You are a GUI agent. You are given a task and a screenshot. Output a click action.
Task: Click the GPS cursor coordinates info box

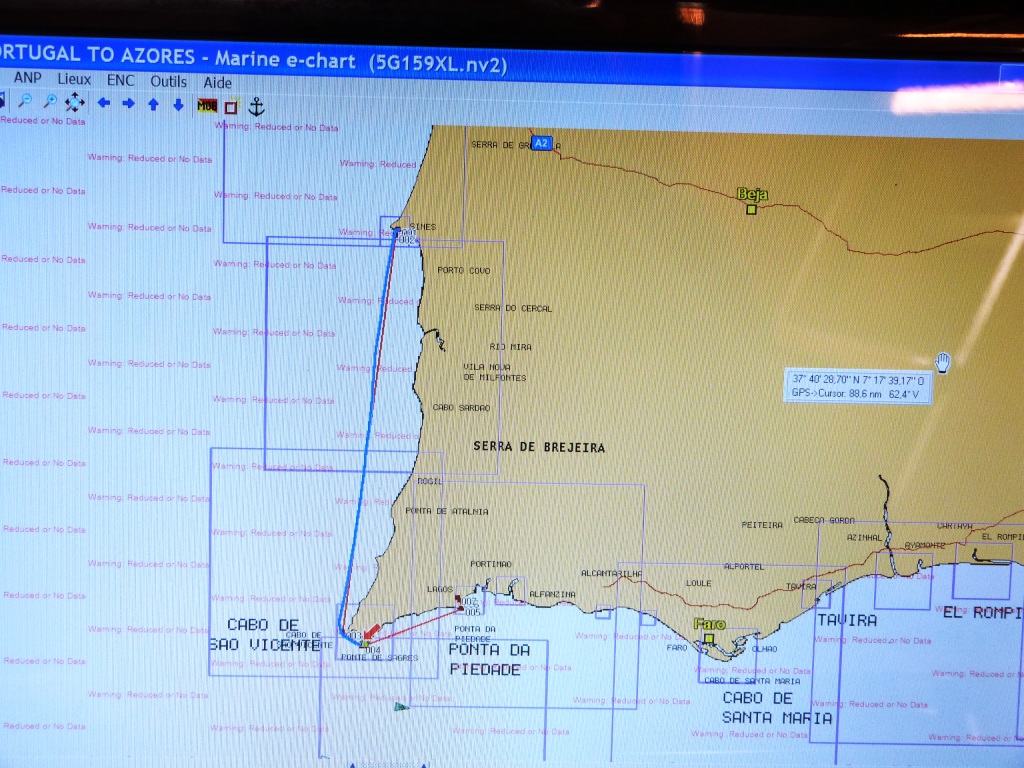click(x=858, y=386)
